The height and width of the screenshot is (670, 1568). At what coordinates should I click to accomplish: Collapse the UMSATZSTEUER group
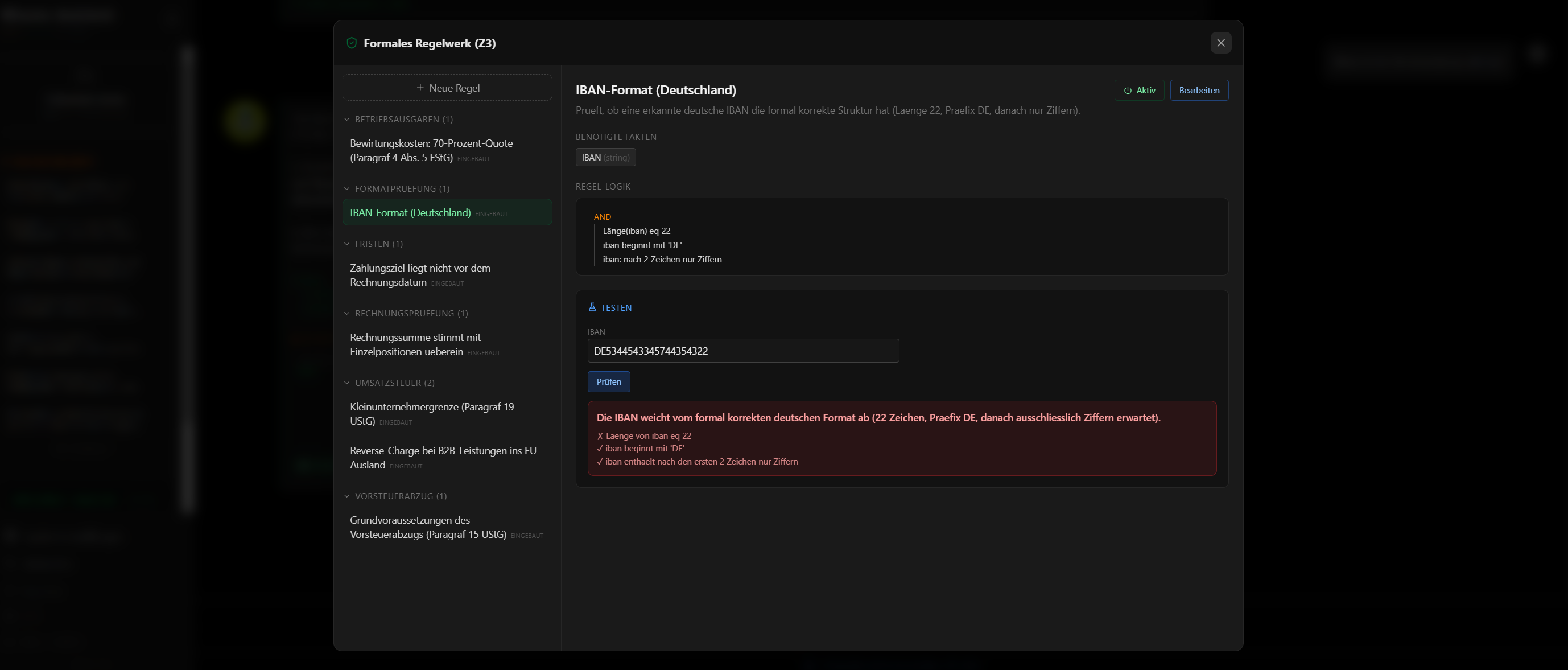pyautogui.click(x=347, y=383)
